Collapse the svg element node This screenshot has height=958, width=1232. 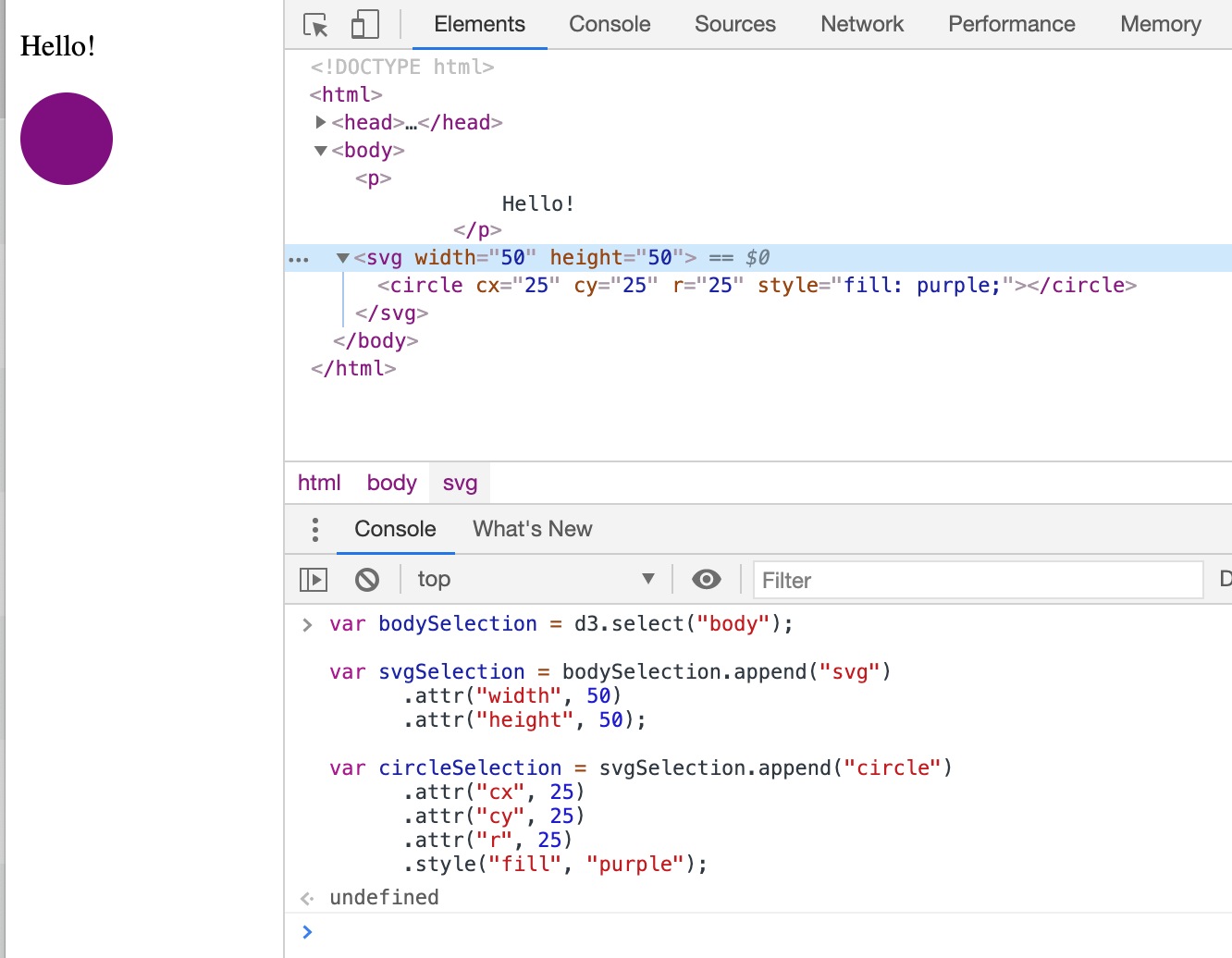[342, 258]
